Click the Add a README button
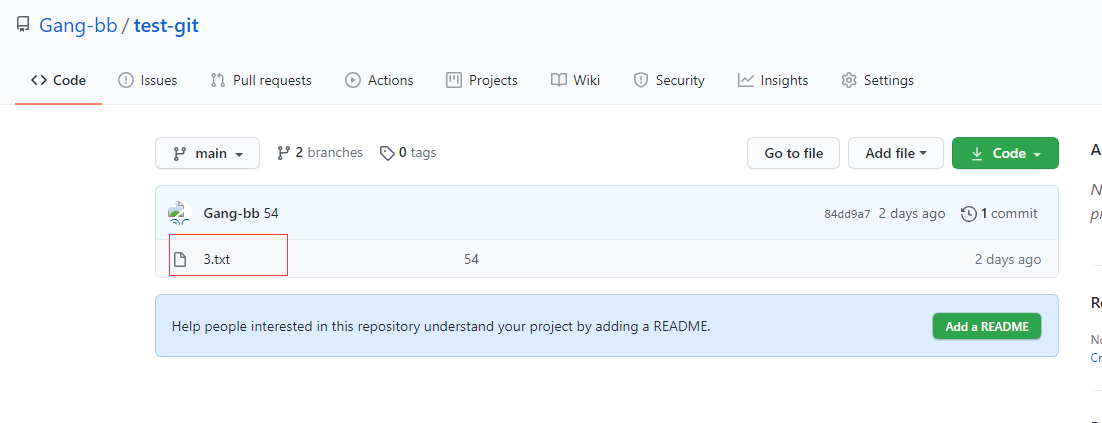The width and height of the screenshot is (1102, 423). 987,327
